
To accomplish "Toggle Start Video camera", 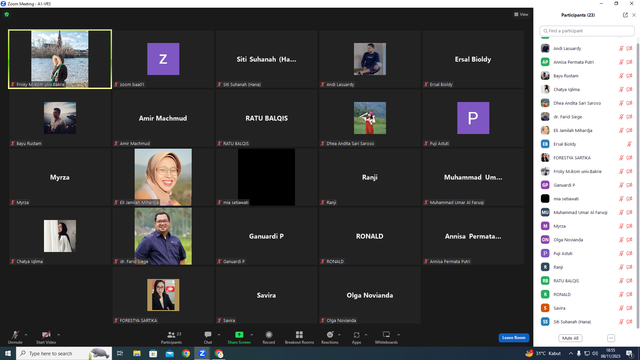I will 46,335.
